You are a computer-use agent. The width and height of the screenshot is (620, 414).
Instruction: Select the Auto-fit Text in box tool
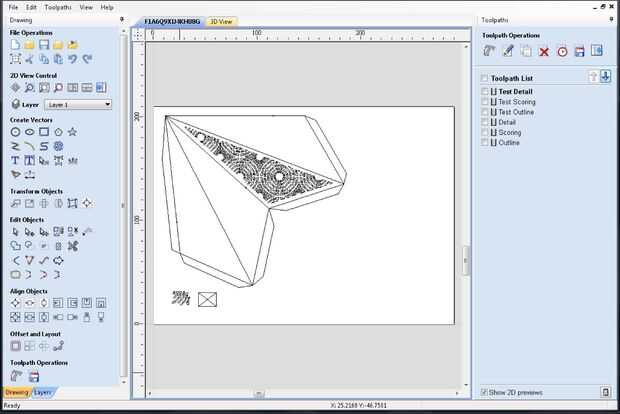[30, 161]
